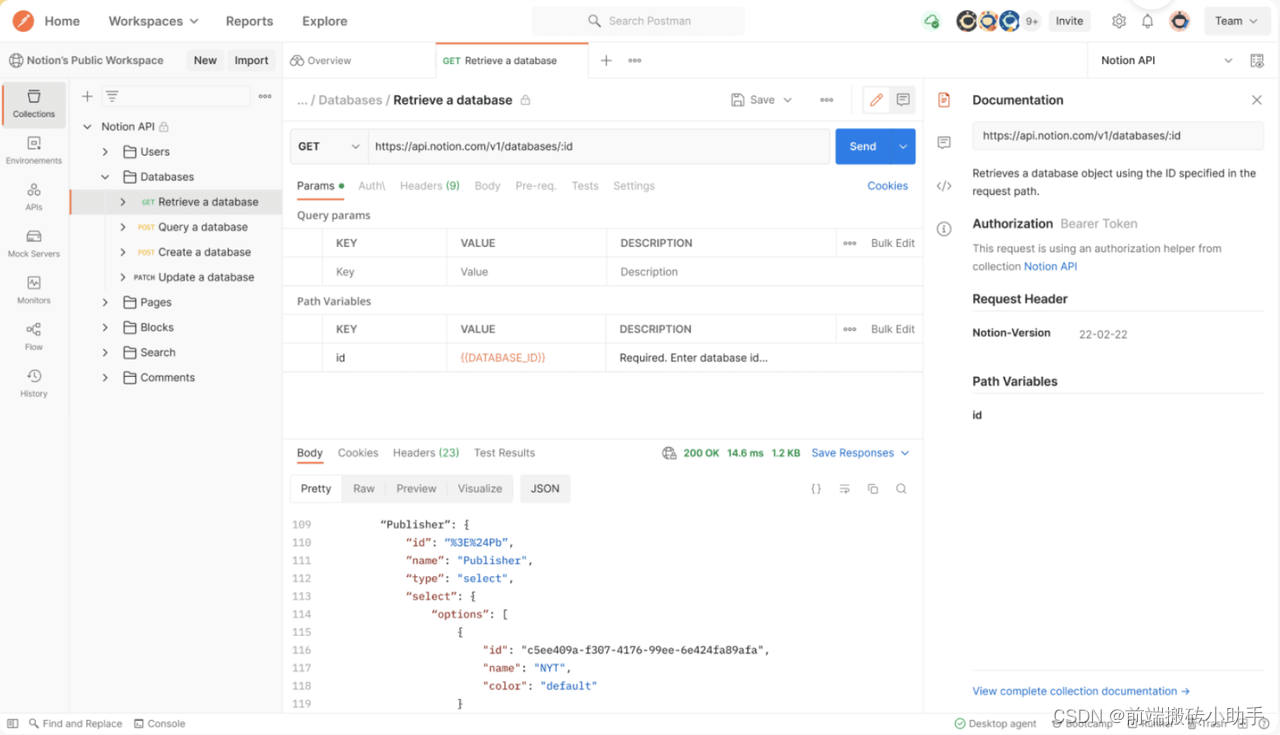
Task: Expand the Blocks folder
Action: click(105, 327)
